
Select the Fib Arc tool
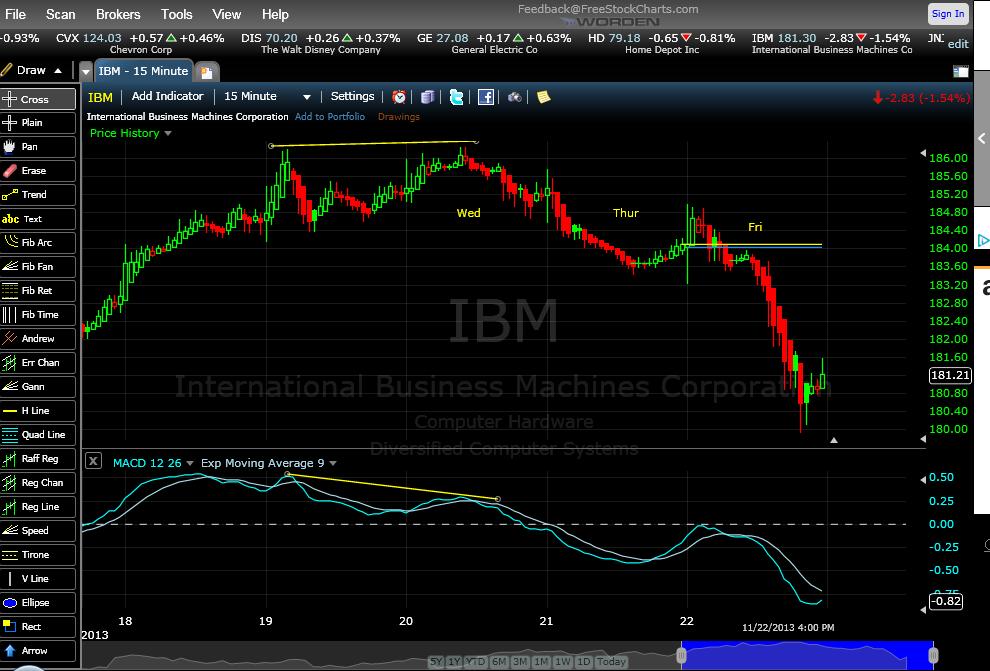coord(38,242)
